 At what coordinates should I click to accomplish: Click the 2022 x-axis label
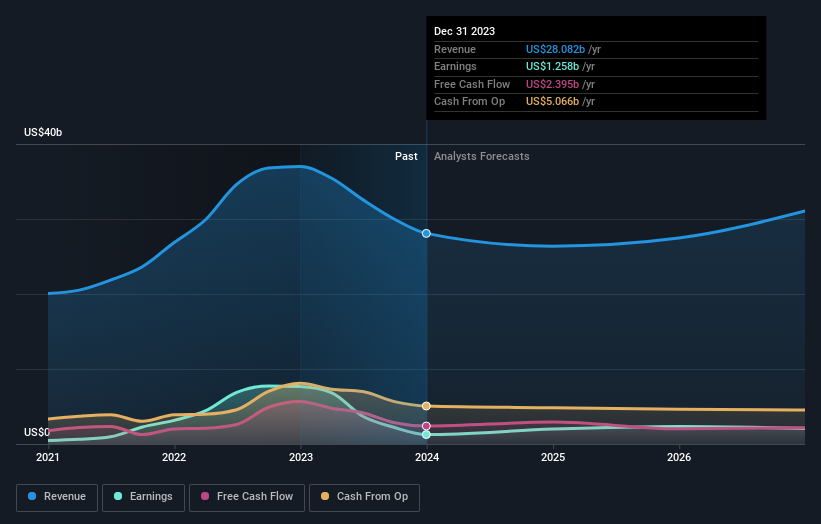pyautogui.click(x=174, y=457)
